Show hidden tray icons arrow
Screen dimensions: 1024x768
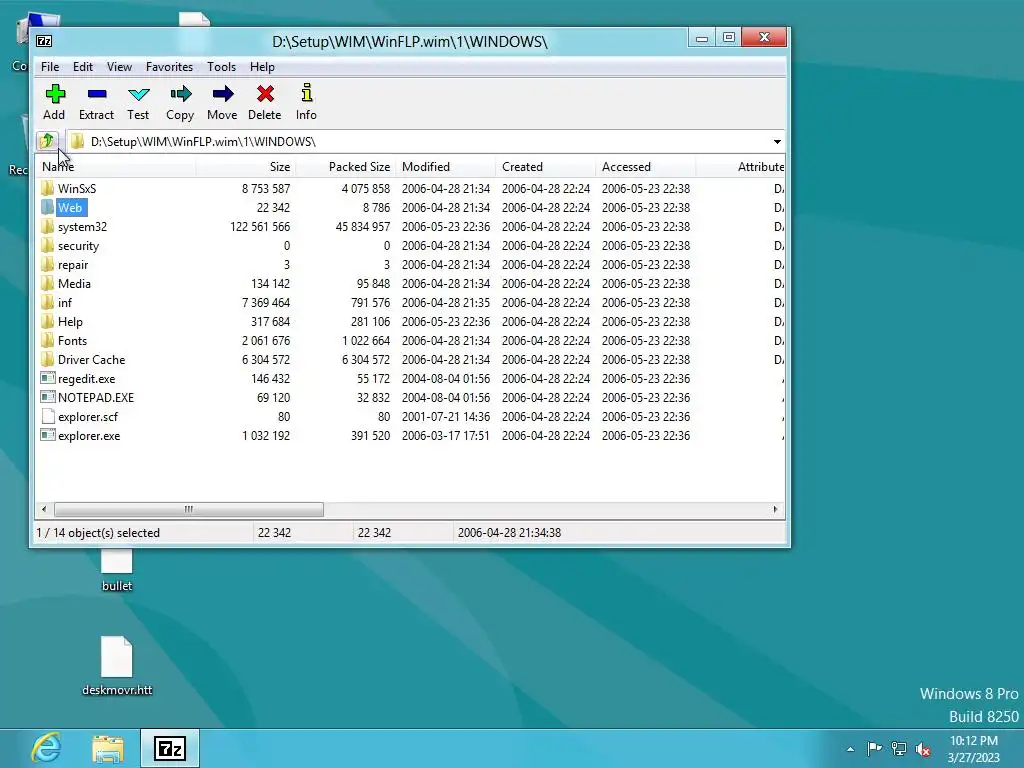click(850, 749)
